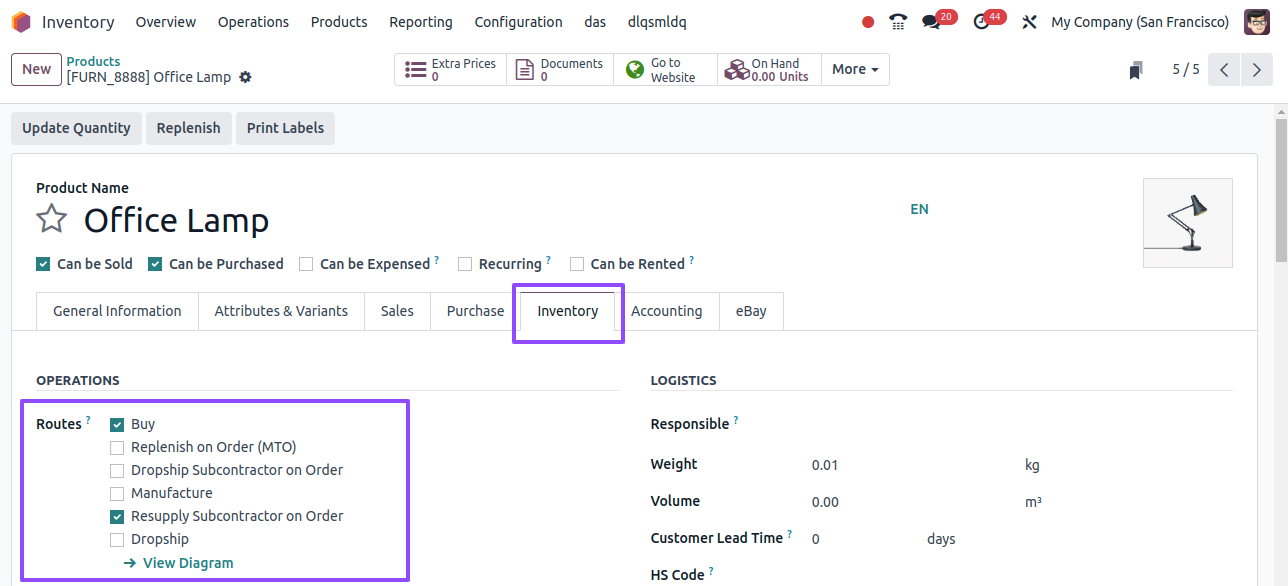This screenshot has width=1288, height=586.
Task: Click the Extra Prices list icon
Action: point(415,70)
